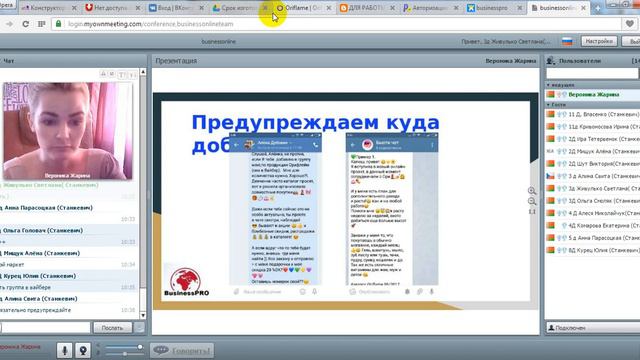640x360 pixels.
Task: Select user 11 Д. Власенко
Action: [x=593, y=114]
